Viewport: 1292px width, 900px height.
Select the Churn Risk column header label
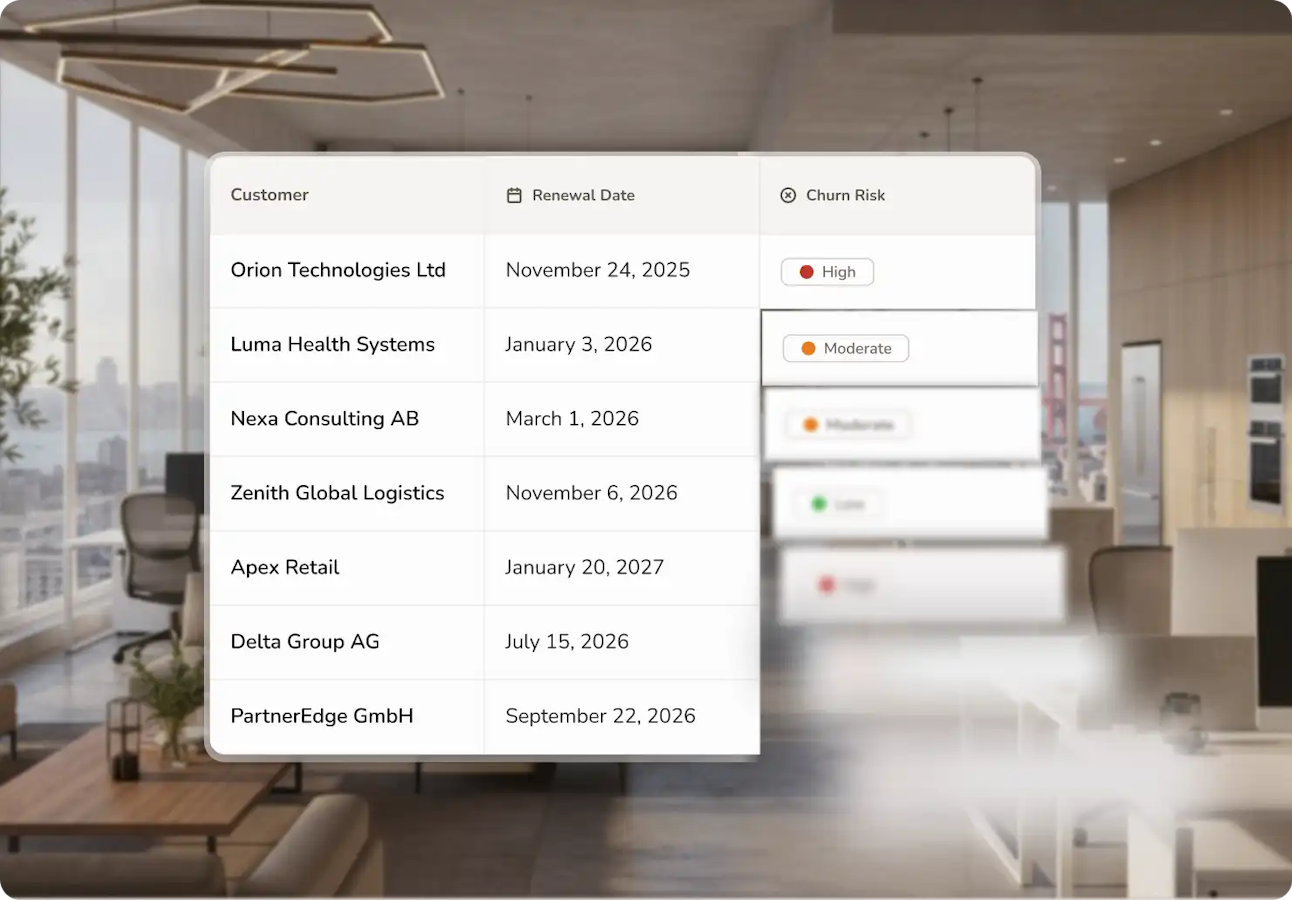tap(845, 196)
